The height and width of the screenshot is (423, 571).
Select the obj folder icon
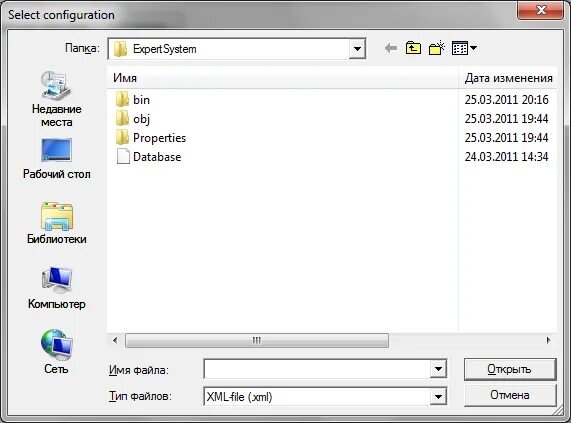tap(122, 118)
